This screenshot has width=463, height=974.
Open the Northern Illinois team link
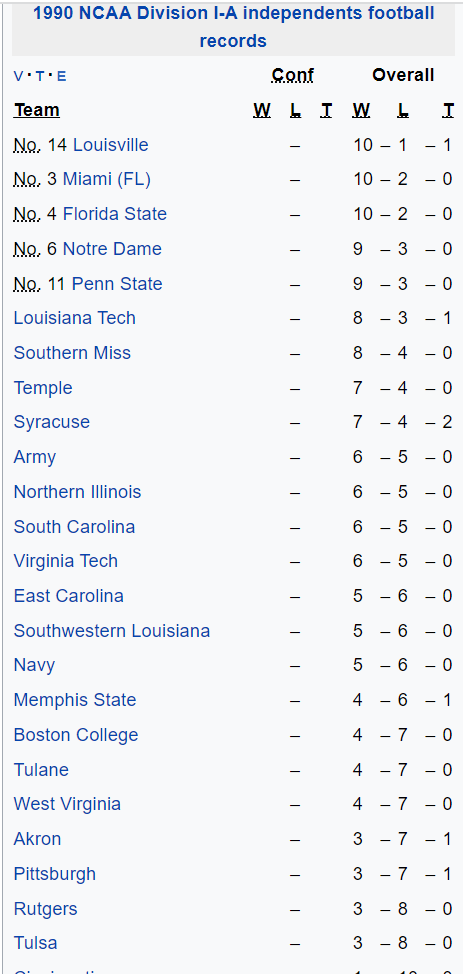click(77, 492)
